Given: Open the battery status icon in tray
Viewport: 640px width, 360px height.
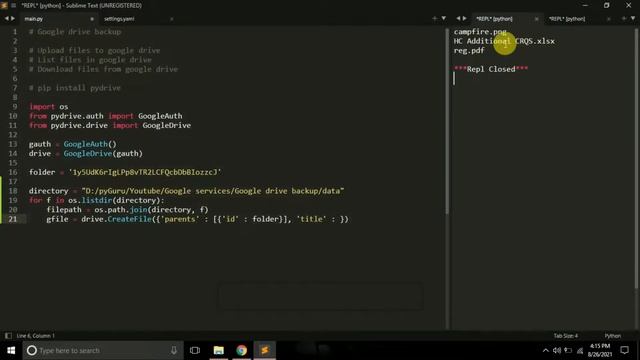Looking at the screenshot, I should pyautogui.click(x=568, y=350).
